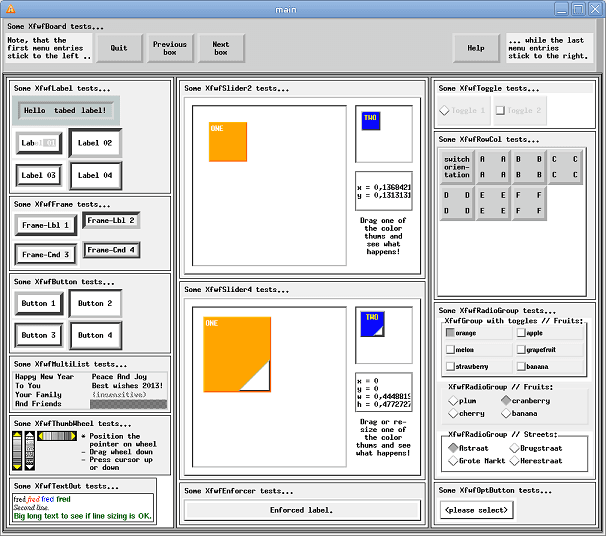Screen dimensions: 606x536
Task: Click the orange ONE thumb in Slider2
Action: [228, 141]
